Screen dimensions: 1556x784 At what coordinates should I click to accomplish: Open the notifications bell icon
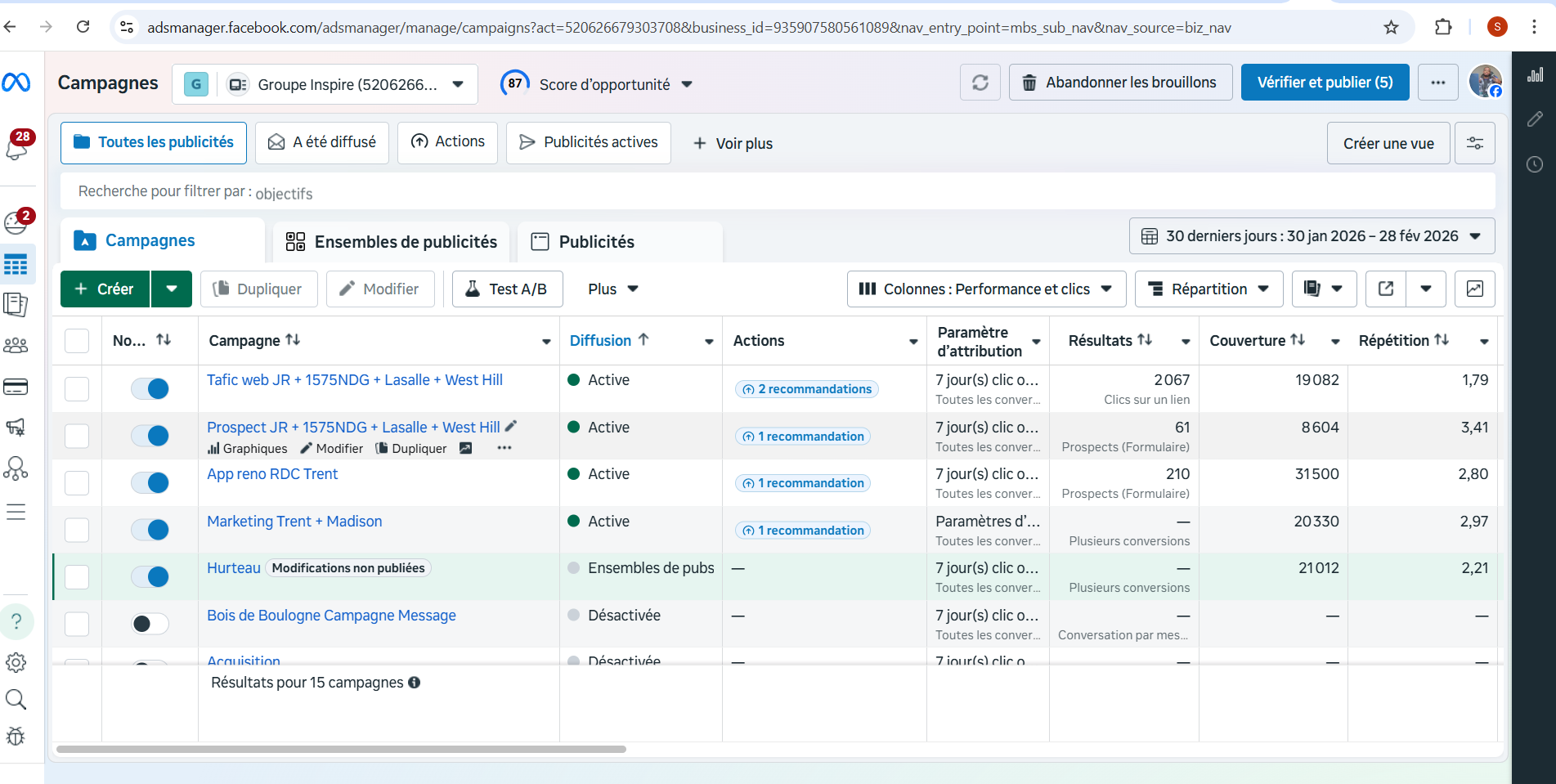pyautogui.click(x=16, y=147)
